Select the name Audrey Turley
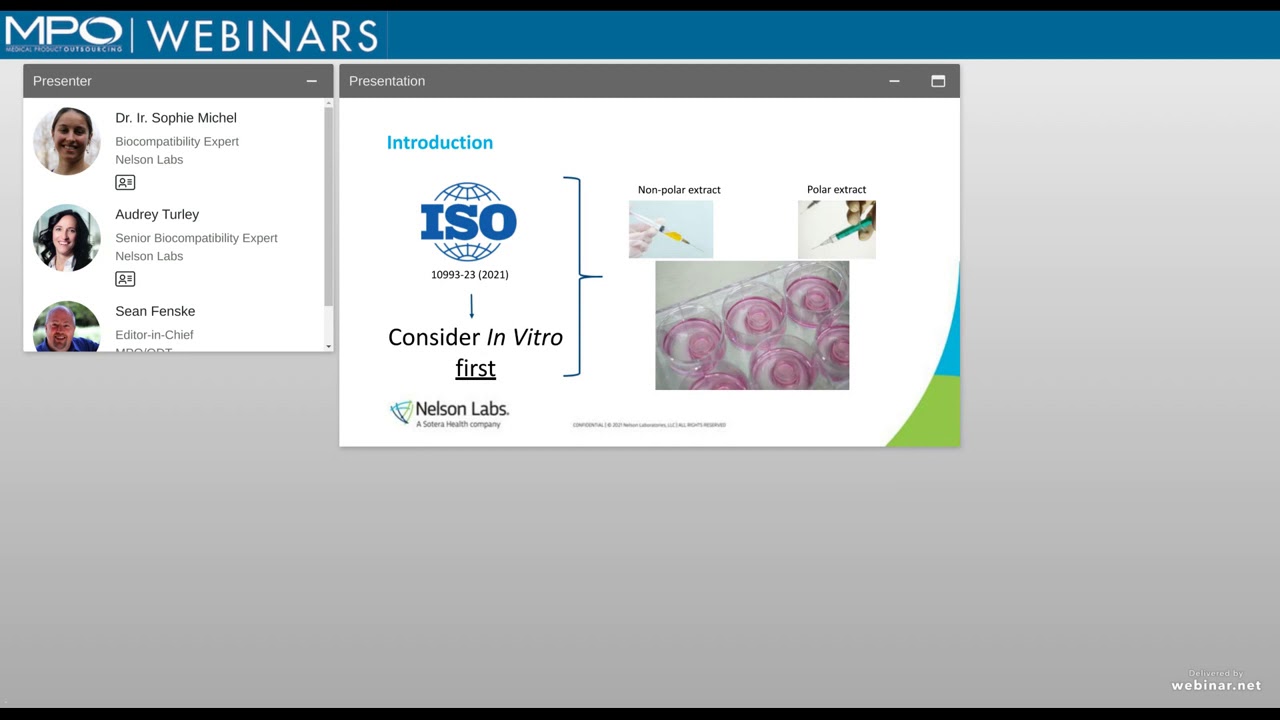1280x720 pixels. pyautogui.click(x=157, y=214)
